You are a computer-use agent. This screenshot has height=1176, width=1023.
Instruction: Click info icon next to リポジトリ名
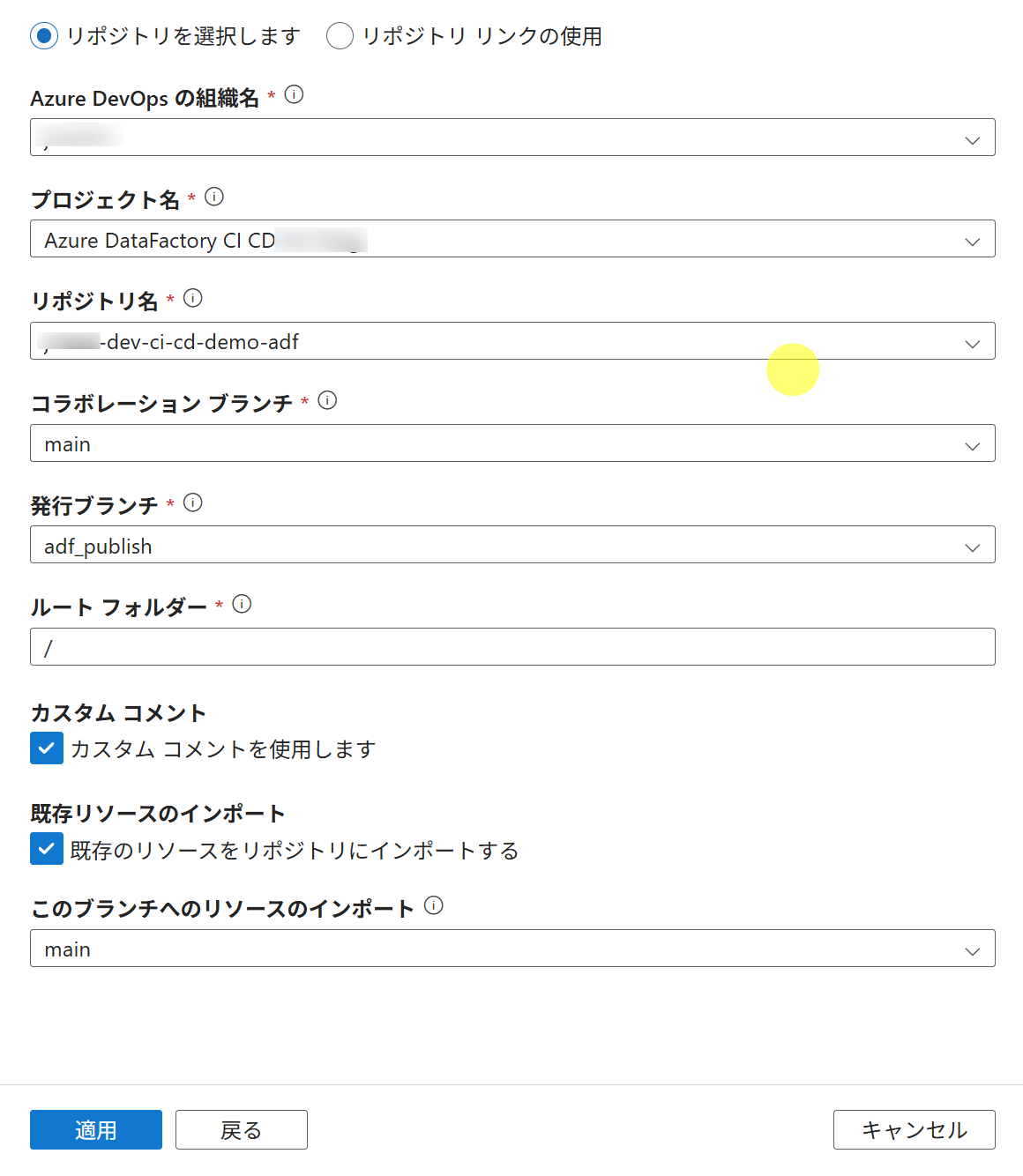tap(193, 299)
